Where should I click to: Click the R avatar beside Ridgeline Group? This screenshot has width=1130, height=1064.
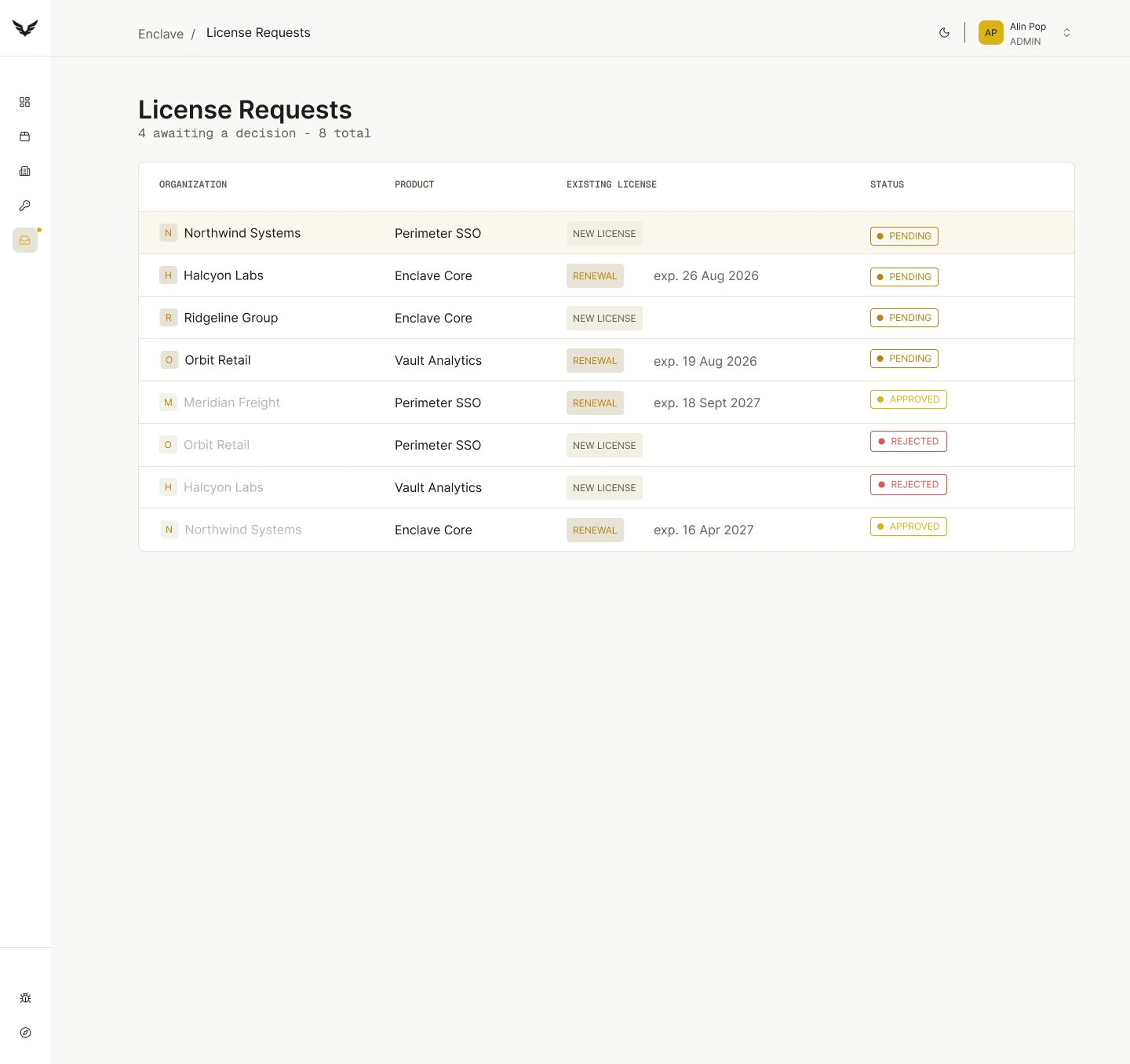(168, 318)
